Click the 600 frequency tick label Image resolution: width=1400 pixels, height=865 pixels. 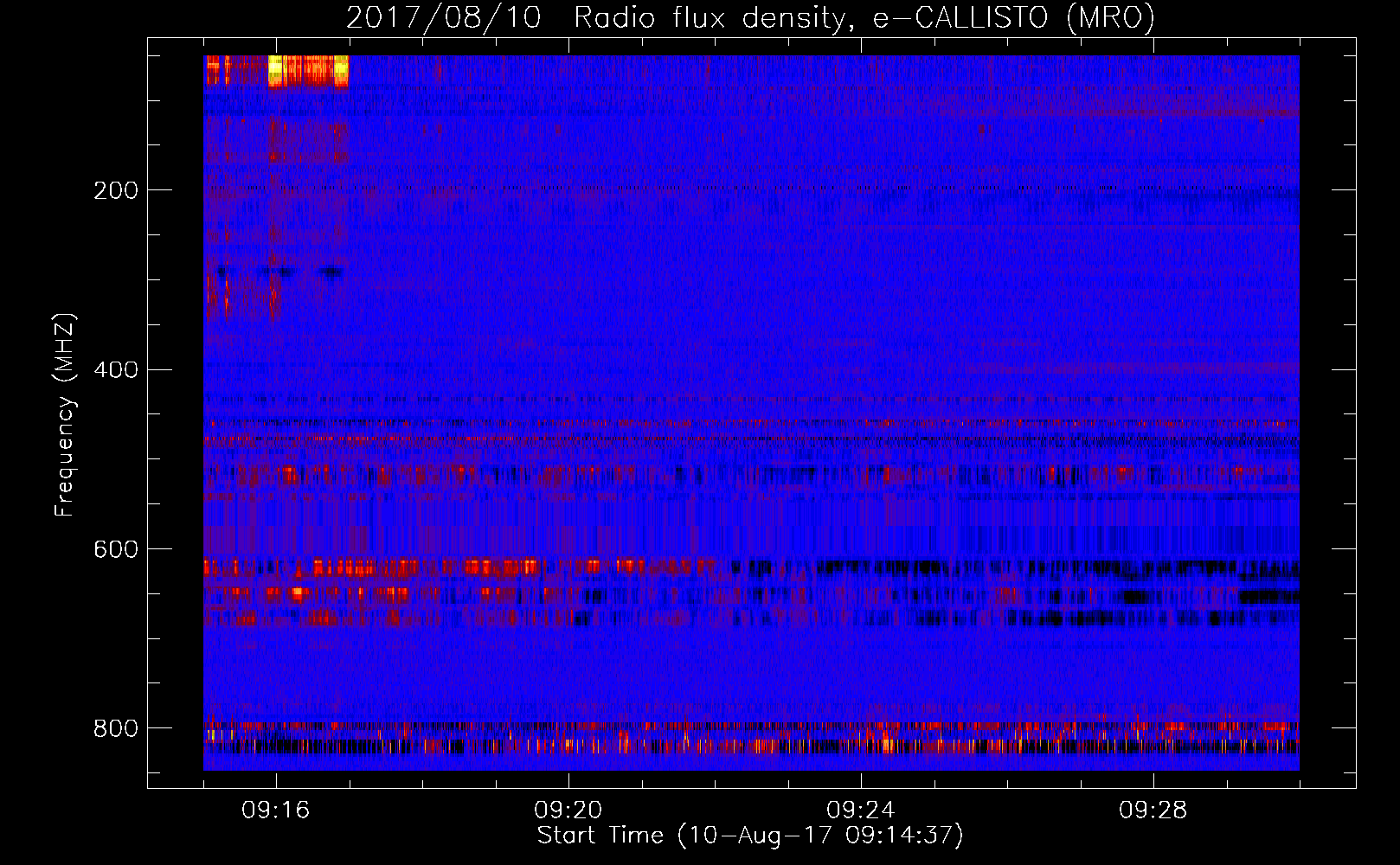(x=116, y=550)
